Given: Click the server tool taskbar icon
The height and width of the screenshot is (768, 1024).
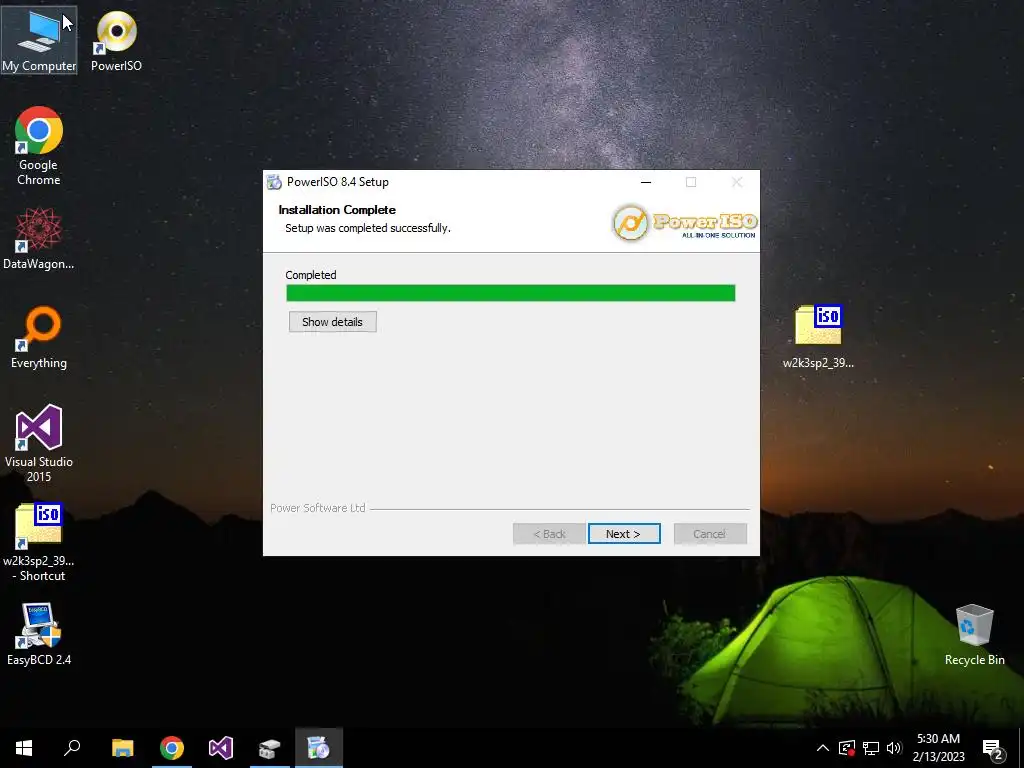Looking at the screenshot, I should point(269,748).
